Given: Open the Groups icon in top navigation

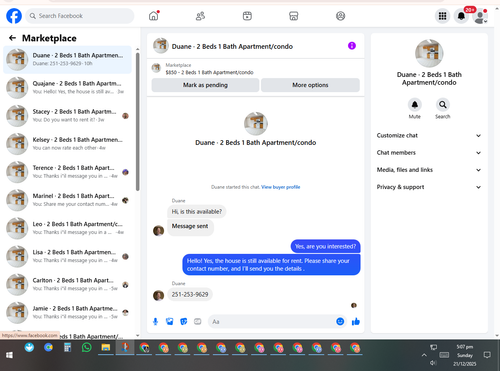Looking at the screenshot, I should 340,16.
